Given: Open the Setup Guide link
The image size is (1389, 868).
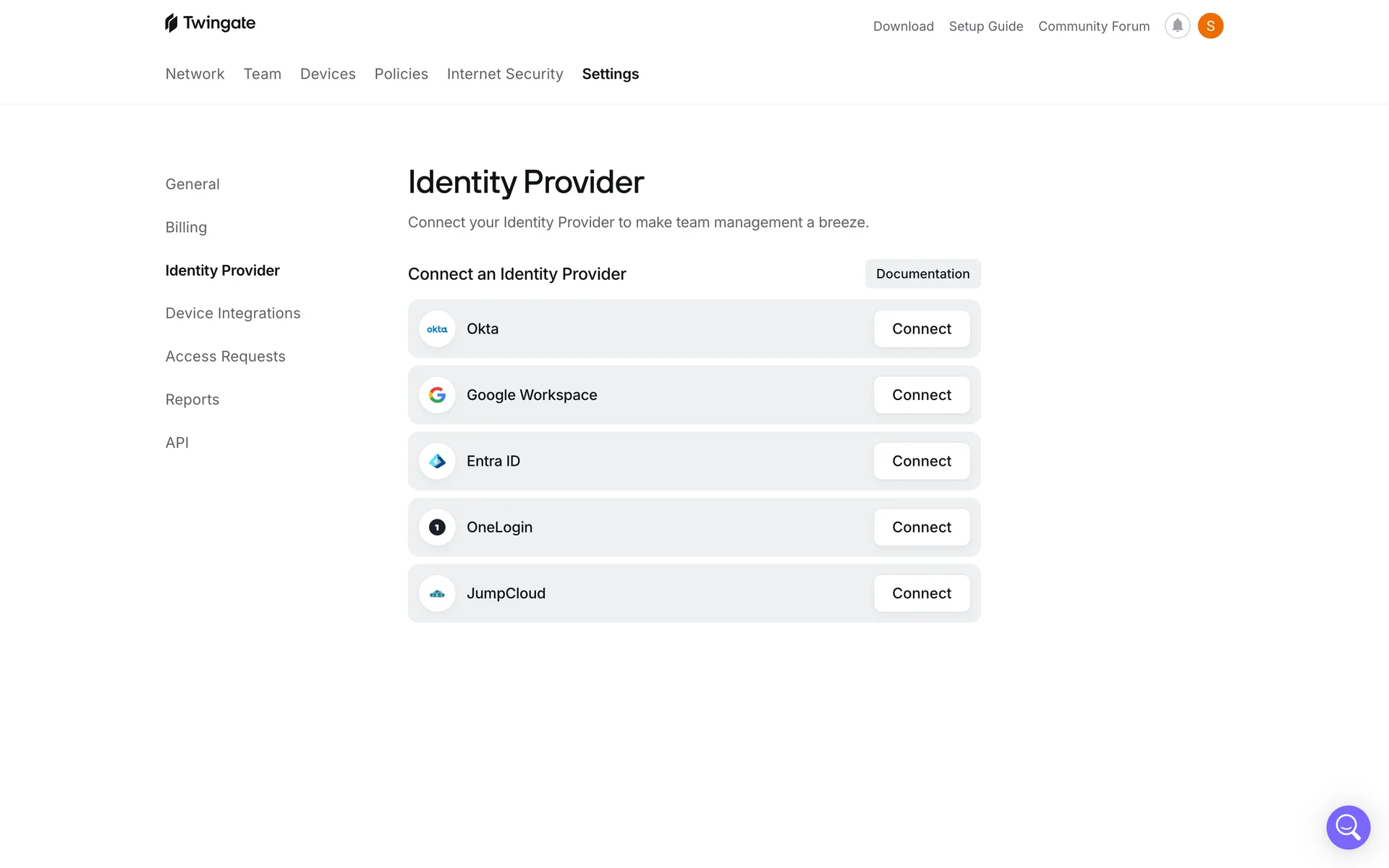Looking at the screenshot, I should point(985,26).
